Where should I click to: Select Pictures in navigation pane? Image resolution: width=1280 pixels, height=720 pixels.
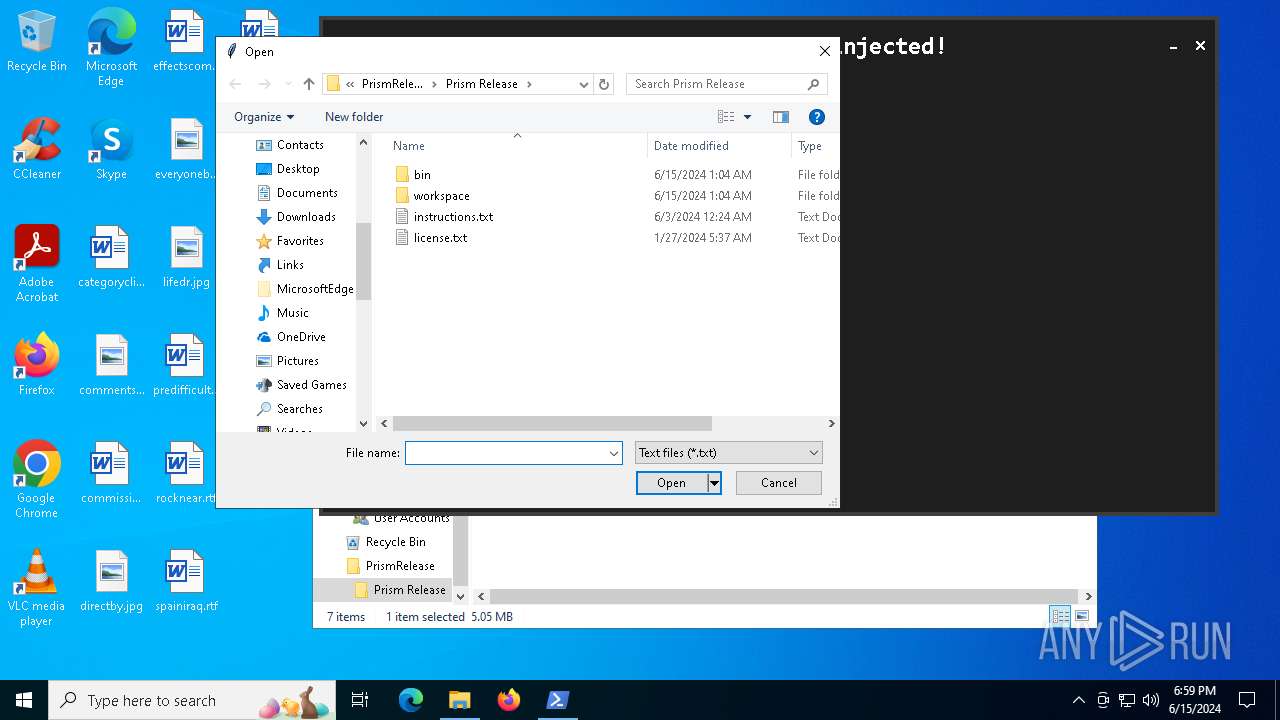point(298,361)
